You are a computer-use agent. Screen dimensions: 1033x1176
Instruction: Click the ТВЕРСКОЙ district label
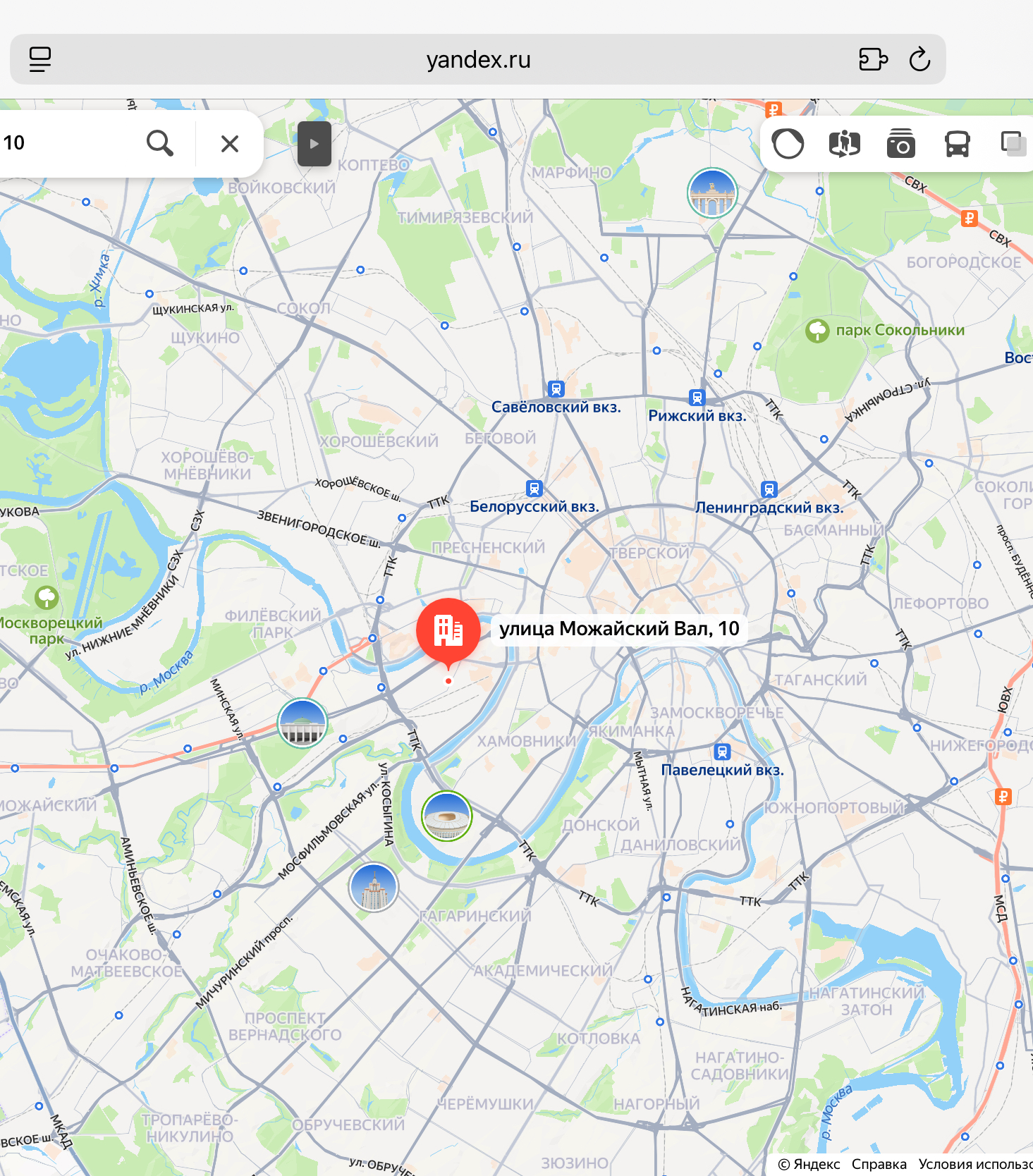649,553
